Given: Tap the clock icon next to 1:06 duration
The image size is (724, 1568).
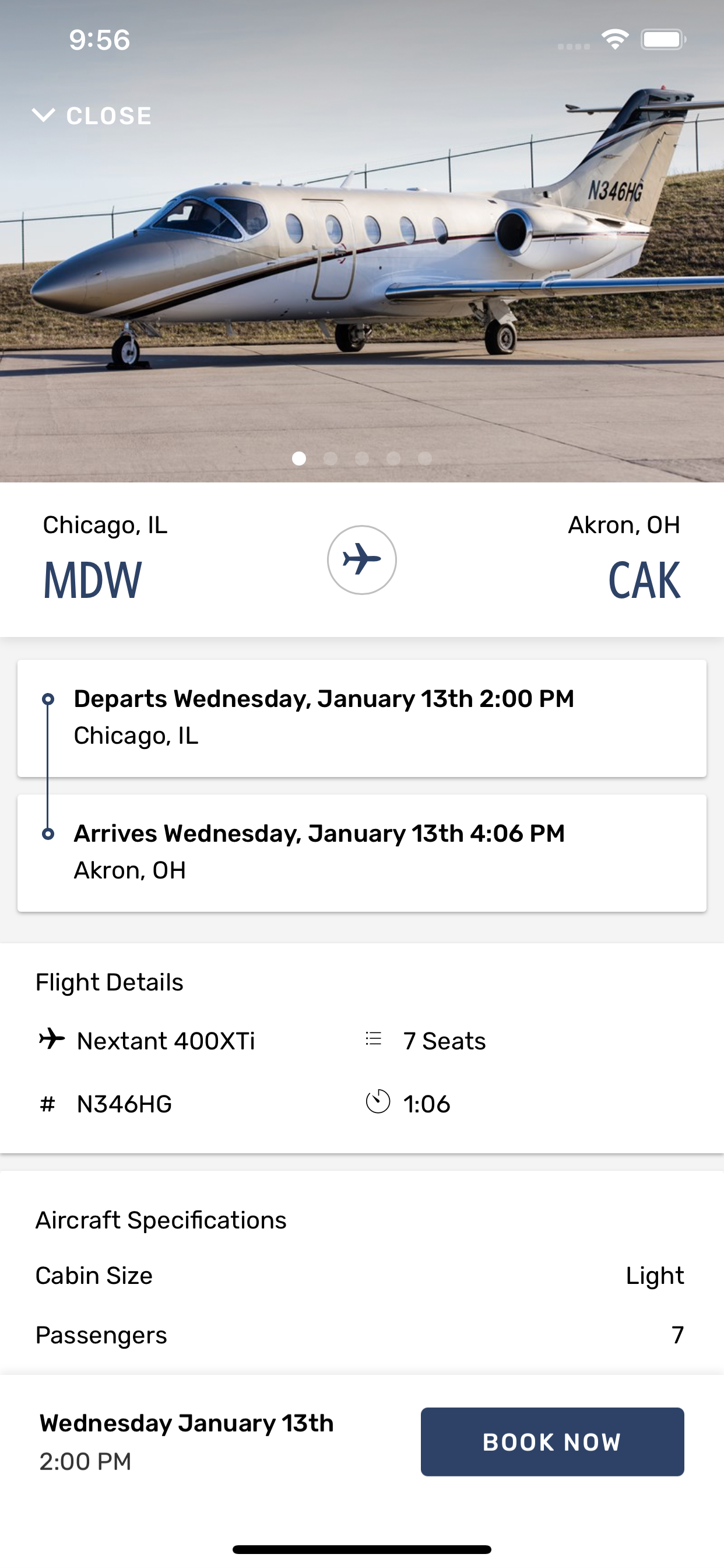Looking at the screenshot, I should 378,1101.
